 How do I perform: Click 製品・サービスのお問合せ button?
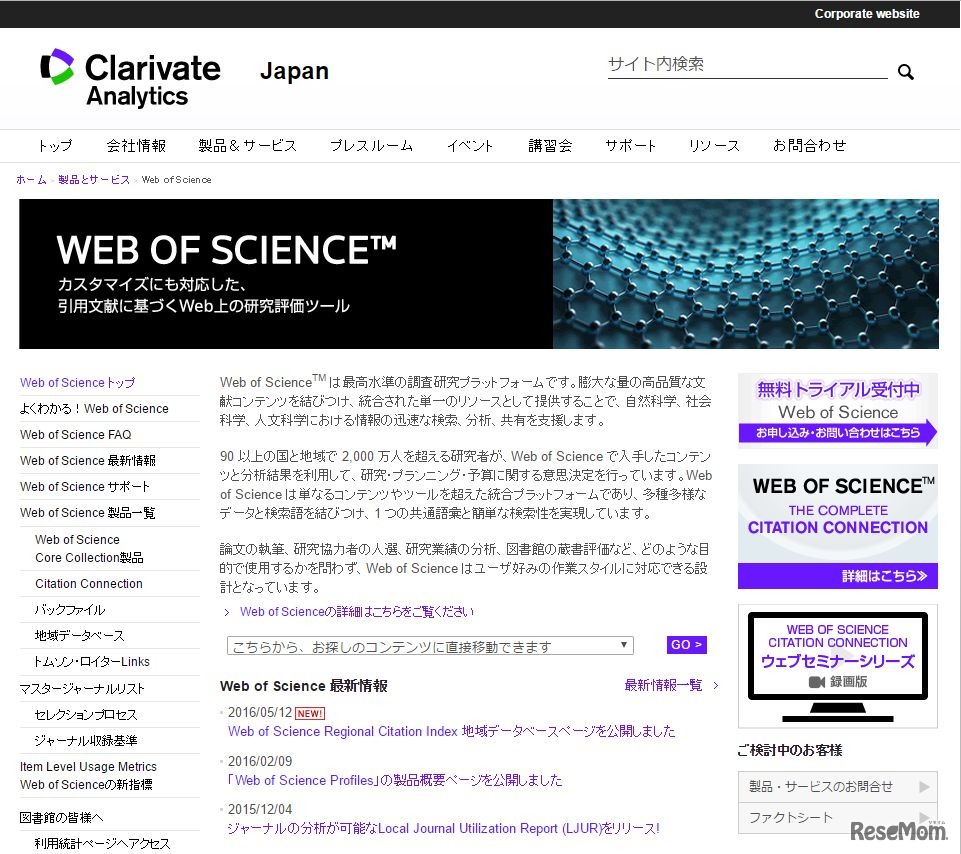(x=838, y=787)
